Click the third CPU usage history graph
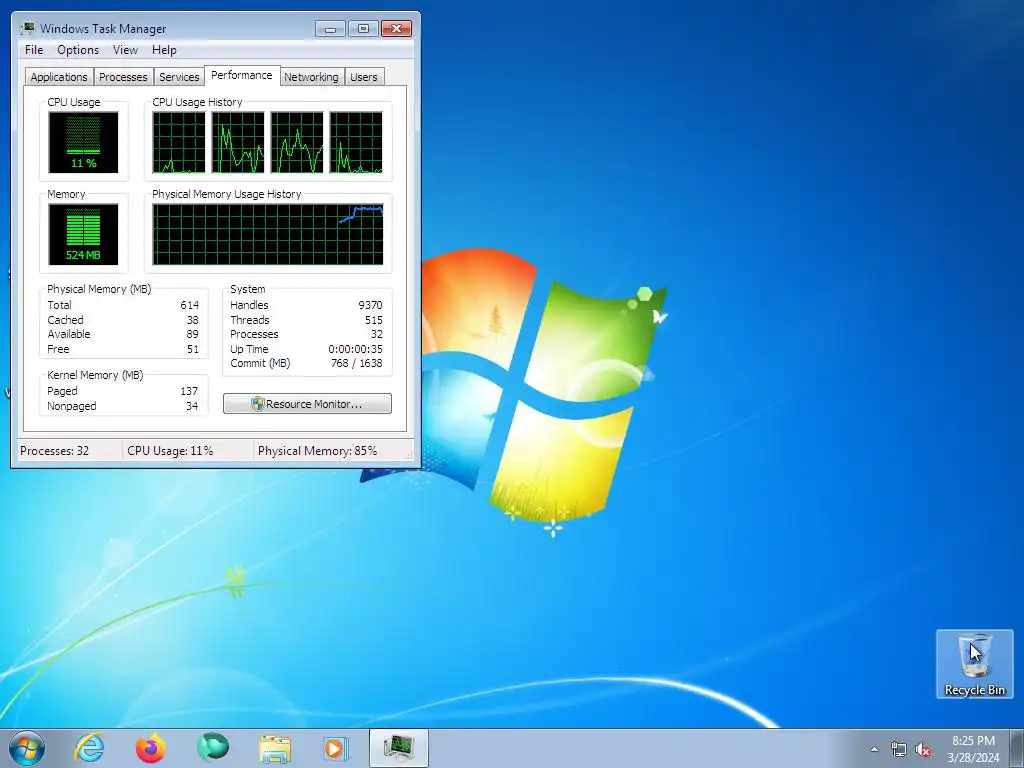The image size is (1024, 768). 297,142
